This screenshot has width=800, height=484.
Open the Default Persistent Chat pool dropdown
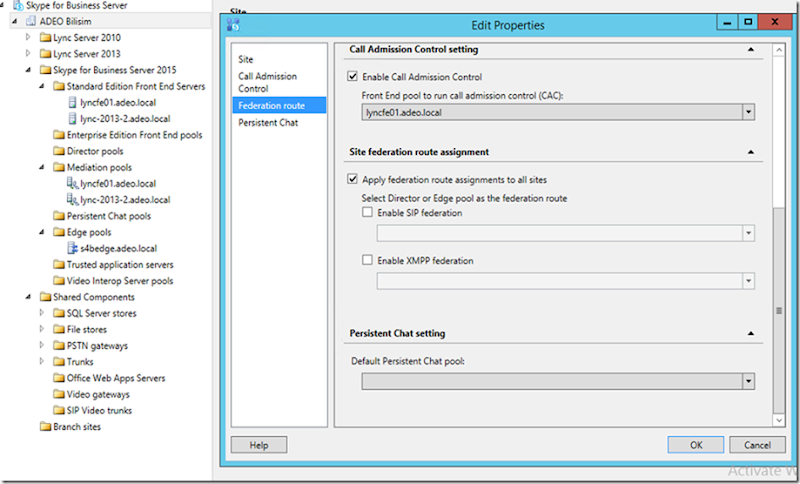coord(748,381)
